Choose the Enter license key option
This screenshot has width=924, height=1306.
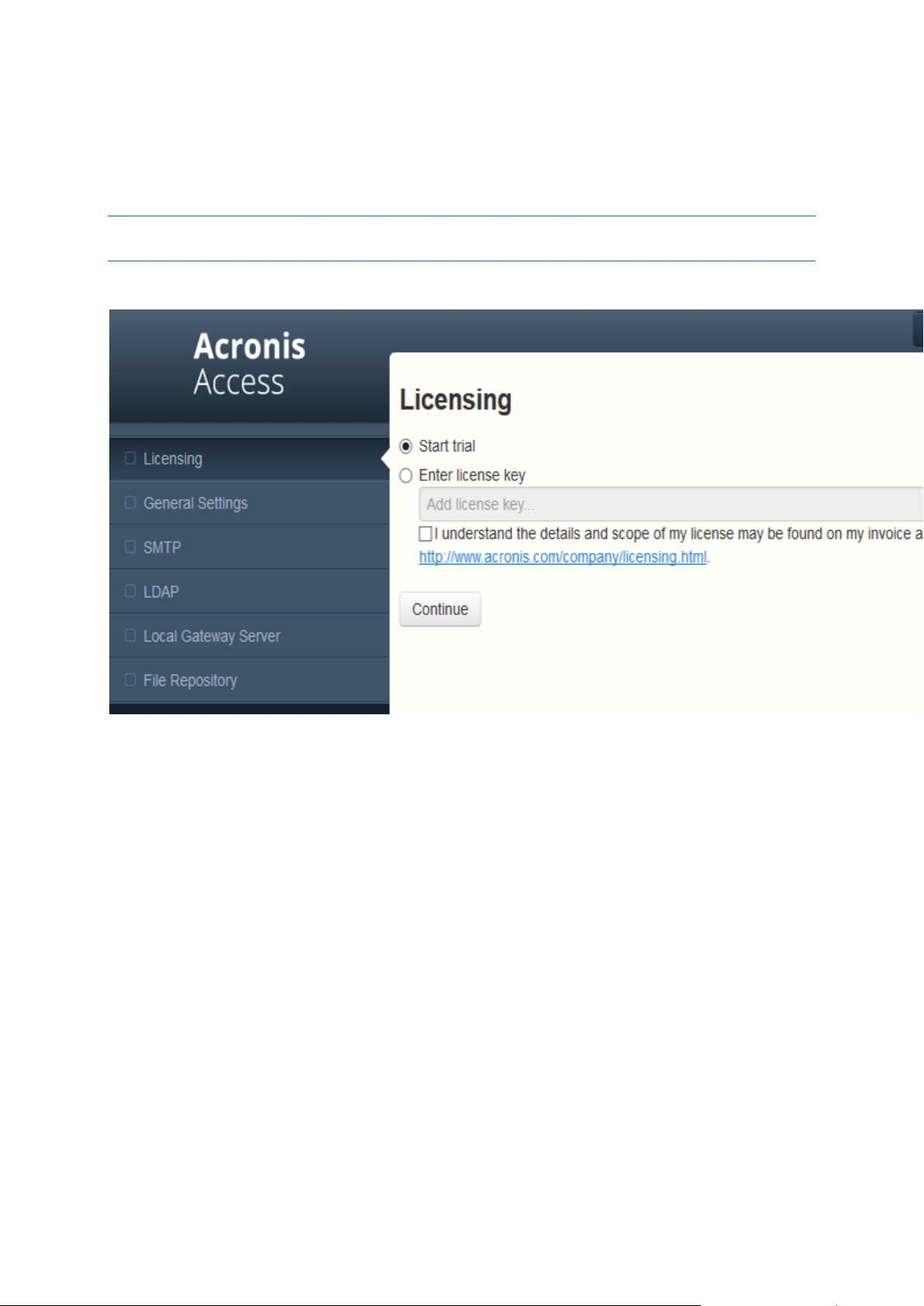pyautogui.click(x=405, y=475)
